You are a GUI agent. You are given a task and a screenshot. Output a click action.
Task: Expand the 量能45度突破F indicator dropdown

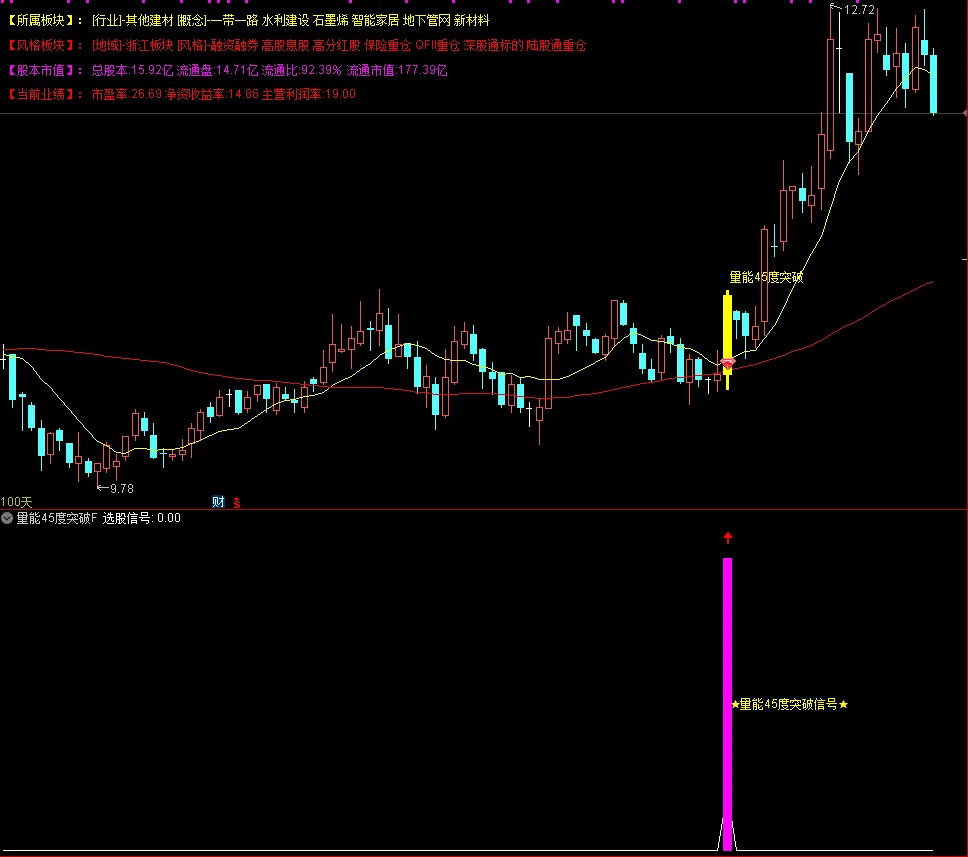[7, 519]
